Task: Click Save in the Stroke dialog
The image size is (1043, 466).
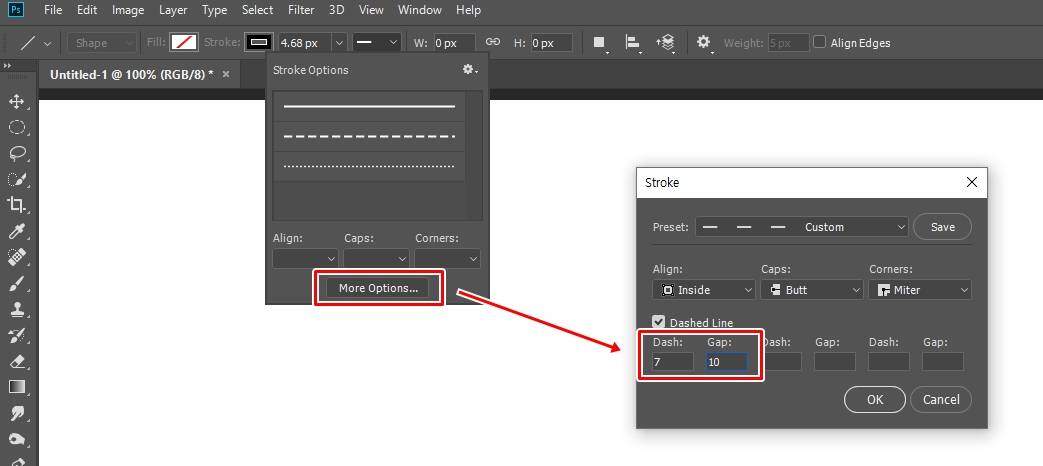Action: tap(943, 227)
